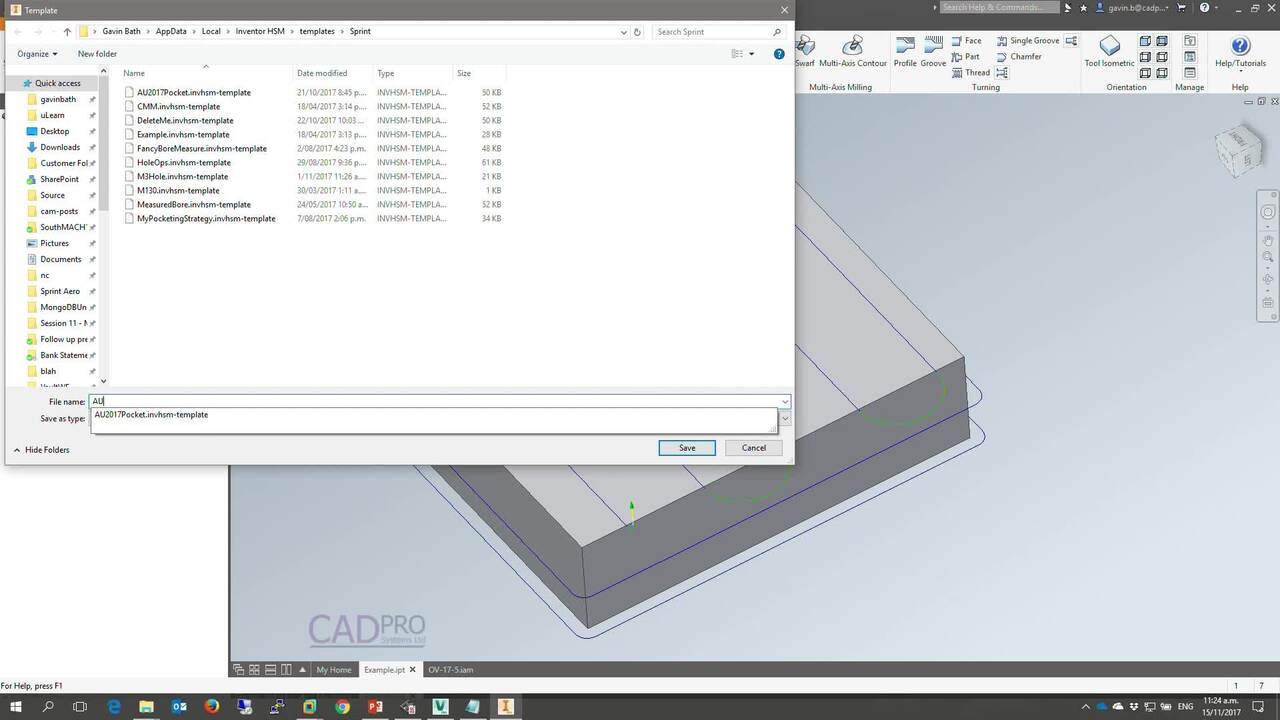The image size is (1280, 720).
Task: Switch to the OV-17-5.iam tab
Action: [450, 670]
